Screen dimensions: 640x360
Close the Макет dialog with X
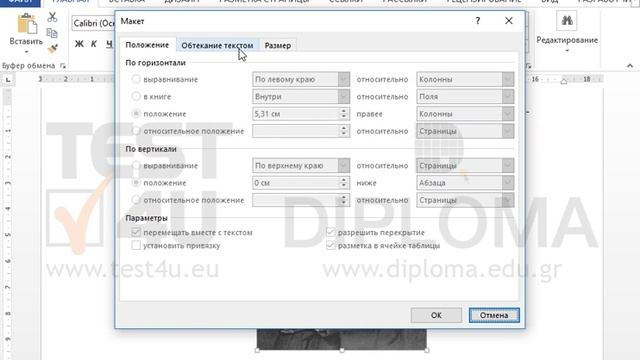coord(509,21)
